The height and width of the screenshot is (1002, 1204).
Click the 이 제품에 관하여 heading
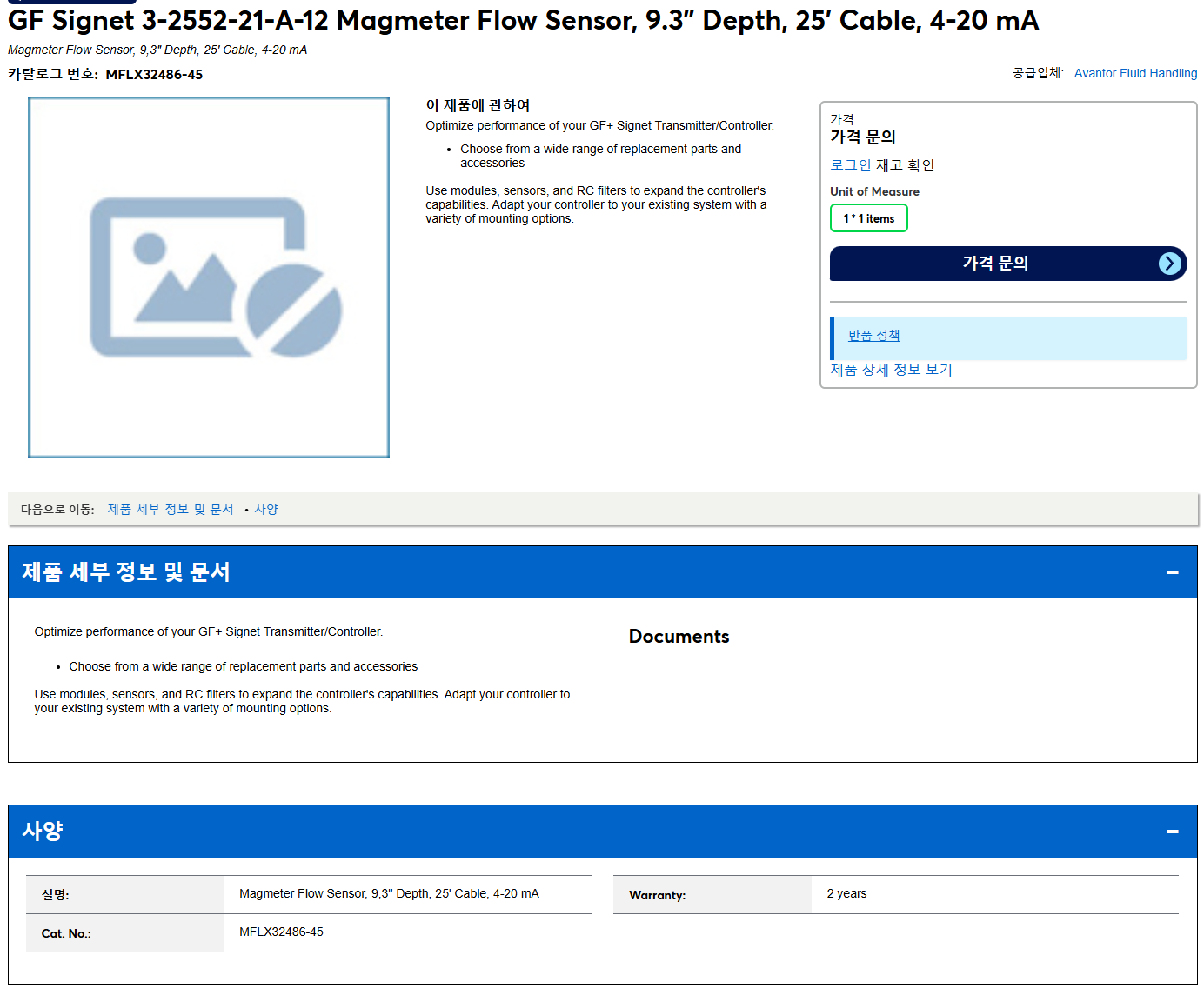pos(478,105)
